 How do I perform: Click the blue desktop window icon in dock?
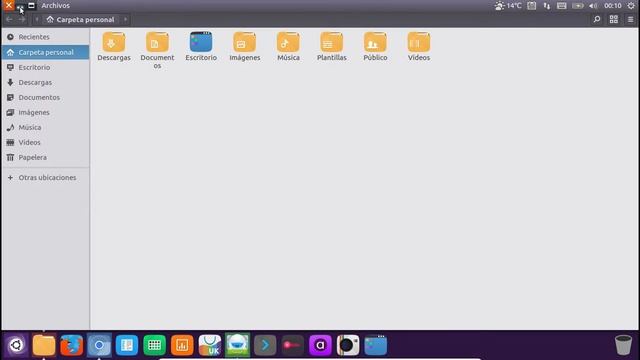[x=376, y=345]
